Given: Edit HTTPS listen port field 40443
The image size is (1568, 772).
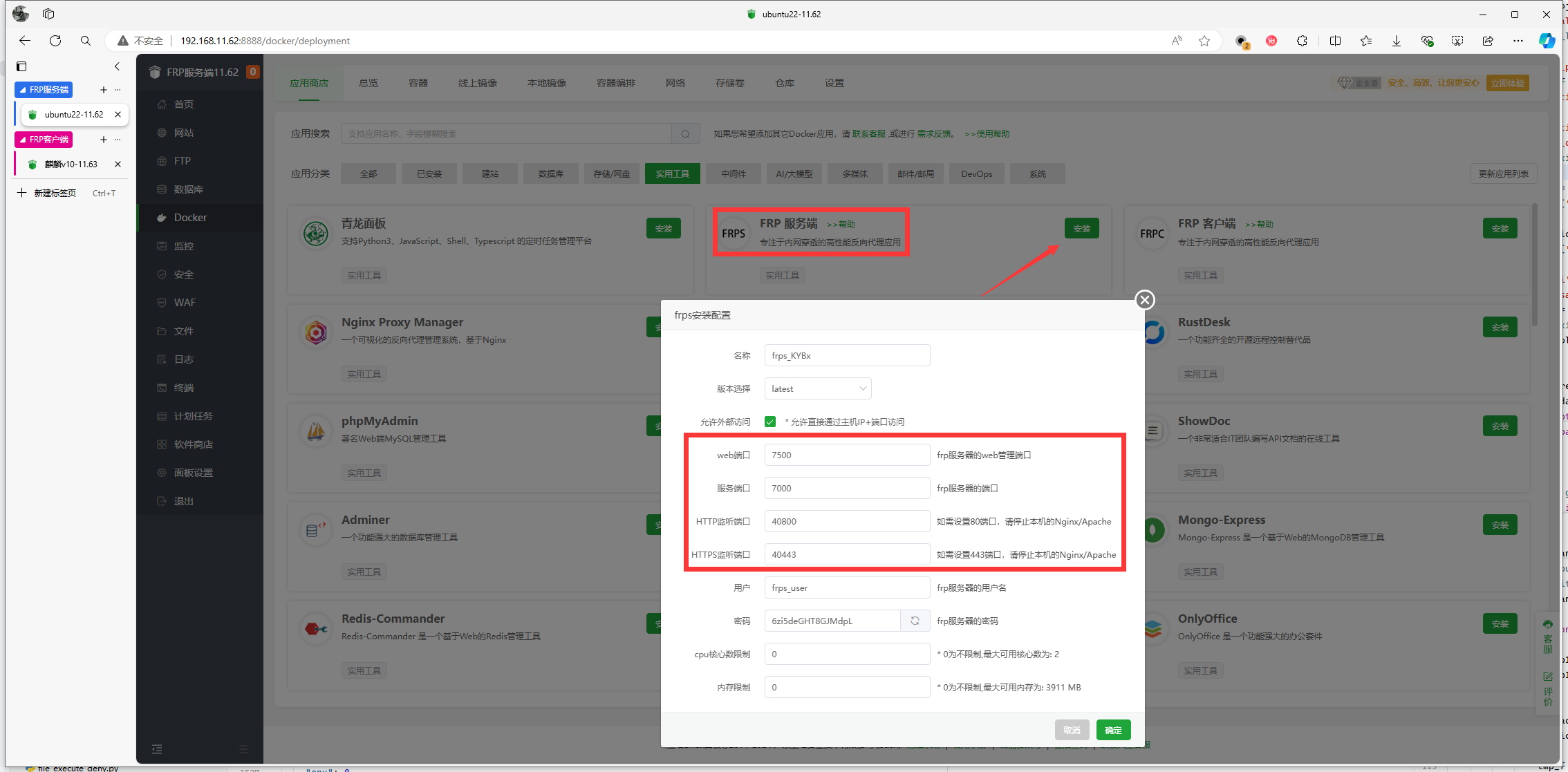Looking at the screenshot, I should (847, 554).
